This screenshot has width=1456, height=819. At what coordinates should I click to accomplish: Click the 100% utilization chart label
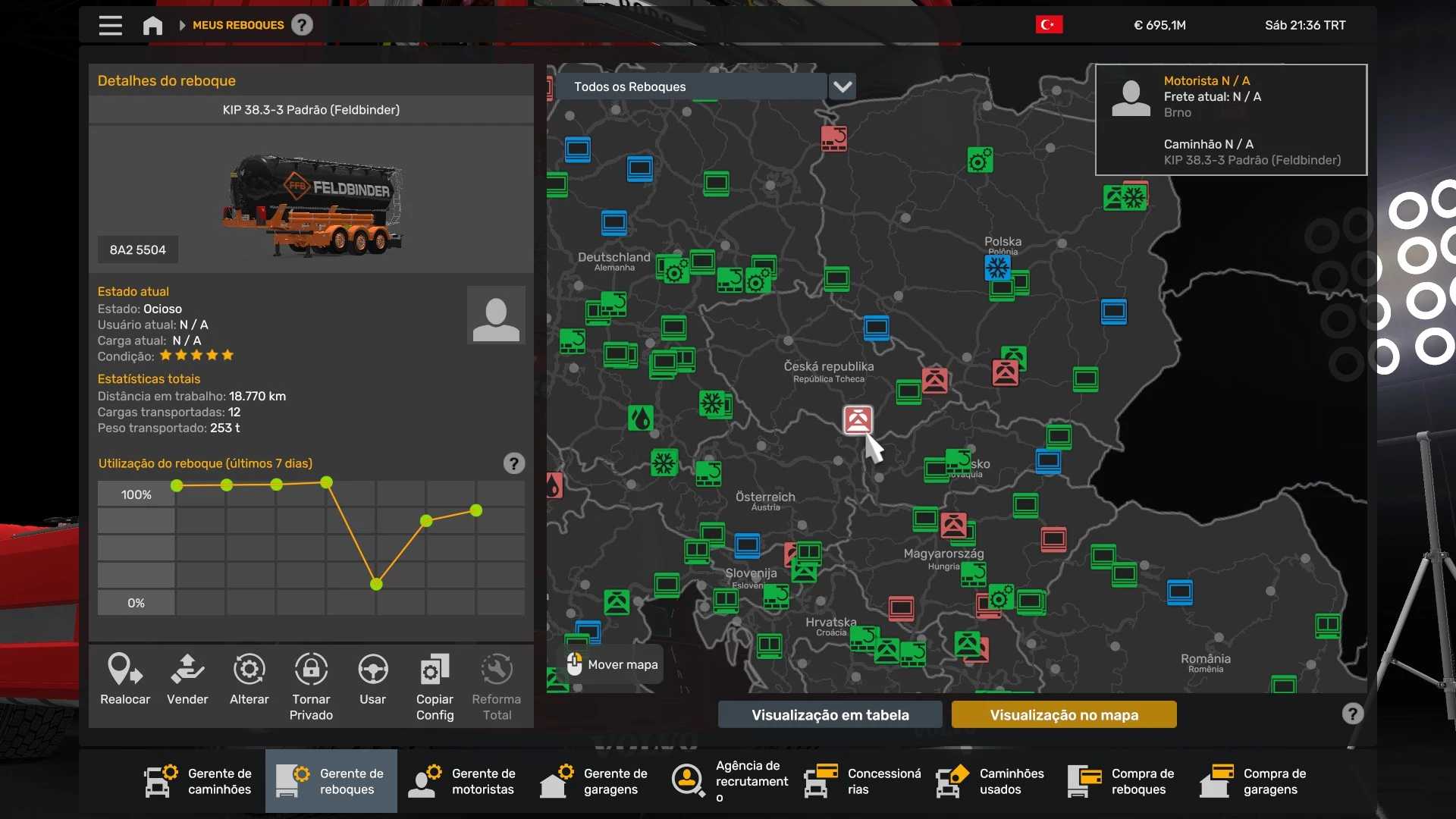136,494
